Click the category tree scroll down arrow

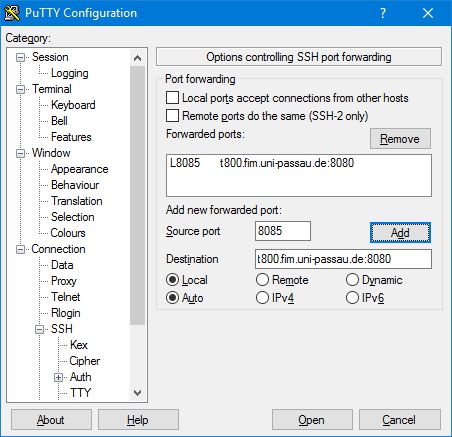point(137,393)
